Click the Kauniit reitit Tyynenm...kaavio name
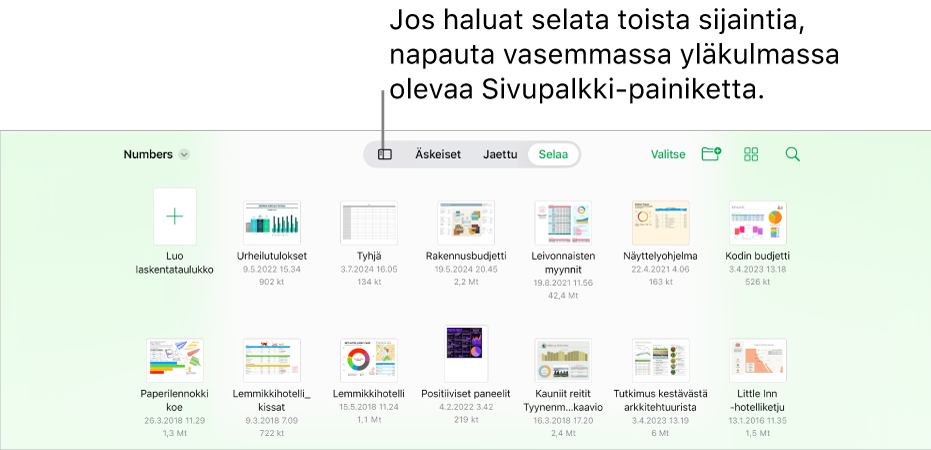 coord(563,401)
